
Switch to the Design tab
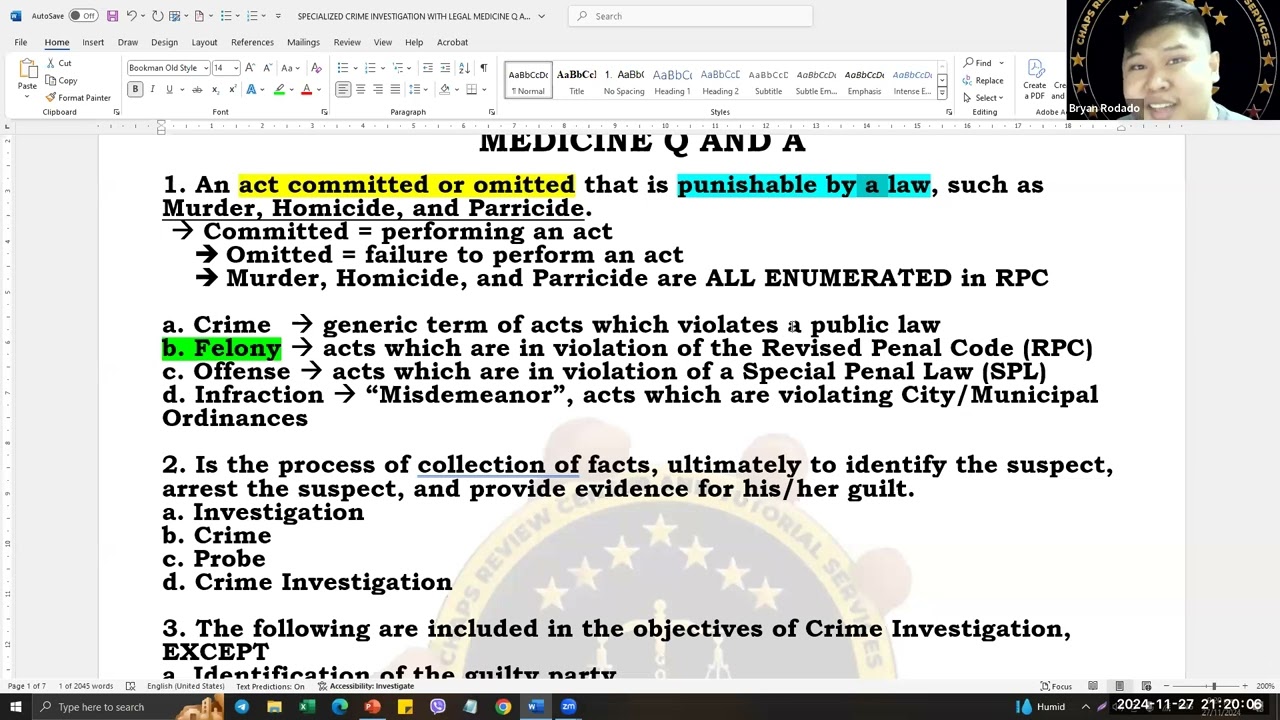pos(164,42)
